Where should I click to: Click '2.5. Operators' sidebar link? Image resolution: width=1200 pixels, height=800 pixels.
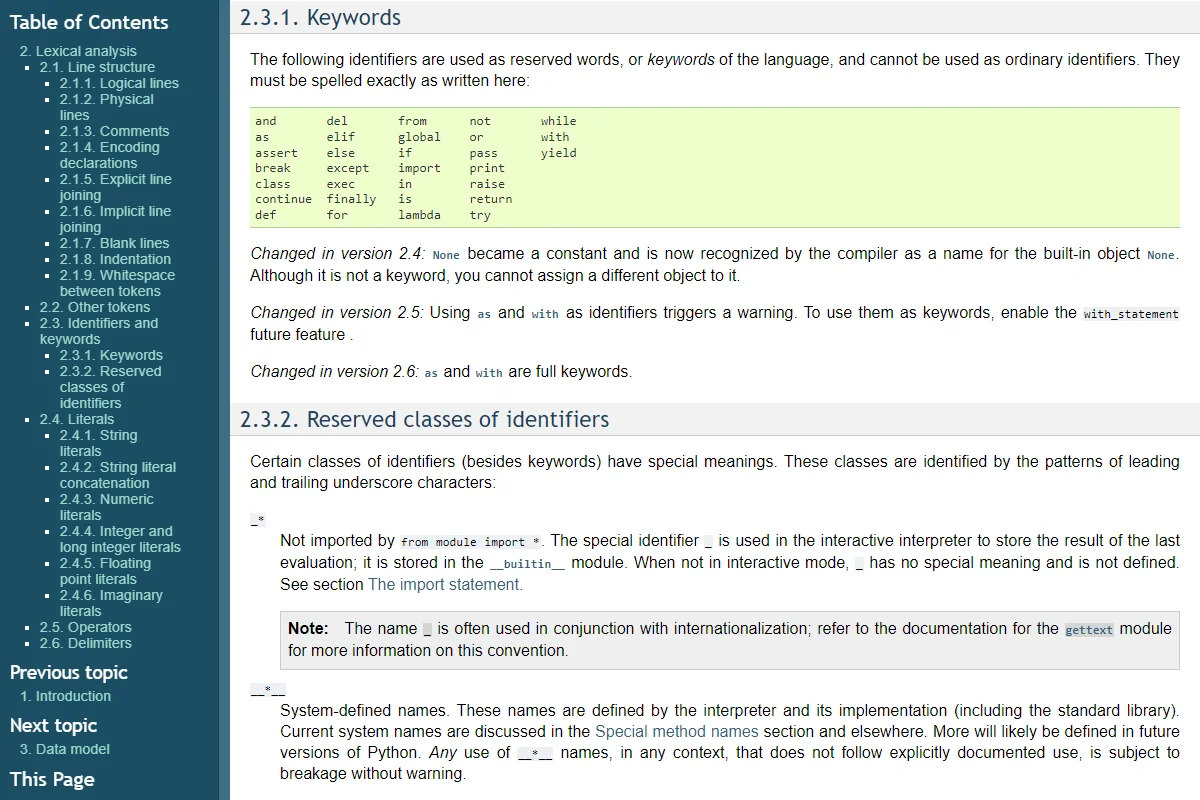86,627
